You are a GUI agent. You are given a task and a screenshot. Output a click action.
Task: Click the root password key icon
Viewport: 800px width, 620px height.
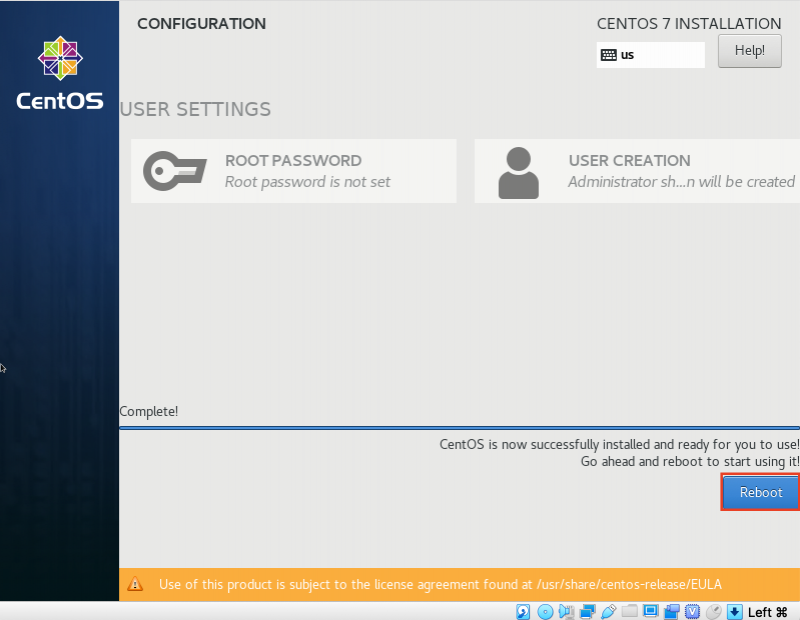point(175,171)
